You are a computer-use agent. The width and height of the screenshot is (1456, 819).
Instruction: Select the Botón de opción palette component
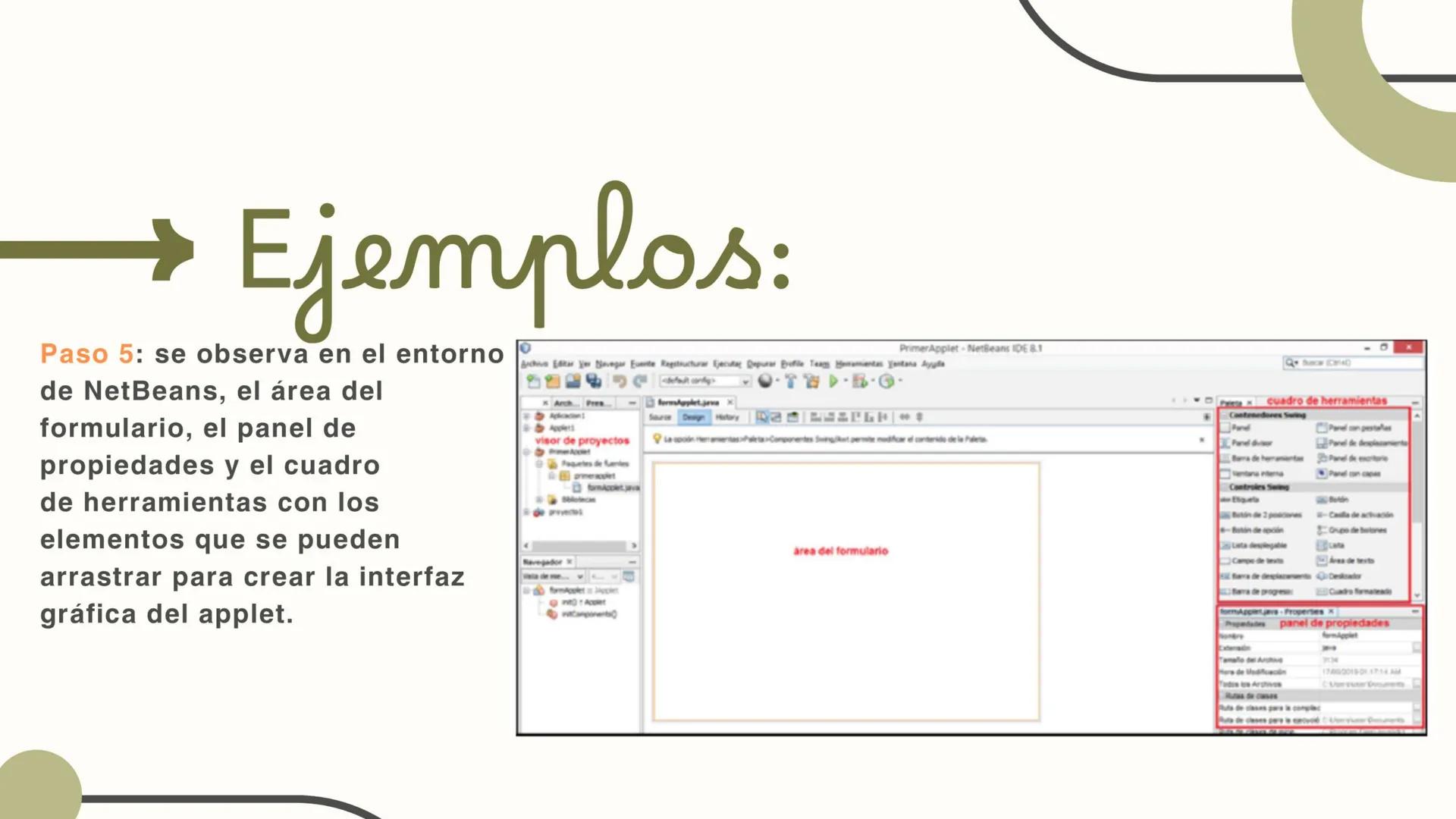[x=1257, y=530]
